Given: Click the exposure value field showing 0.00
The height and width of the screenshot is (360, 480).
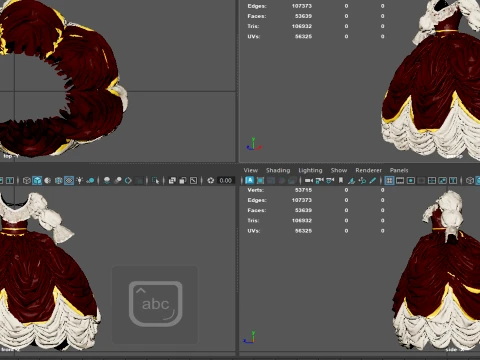Looking at the screenshot, I should [226, 181].
